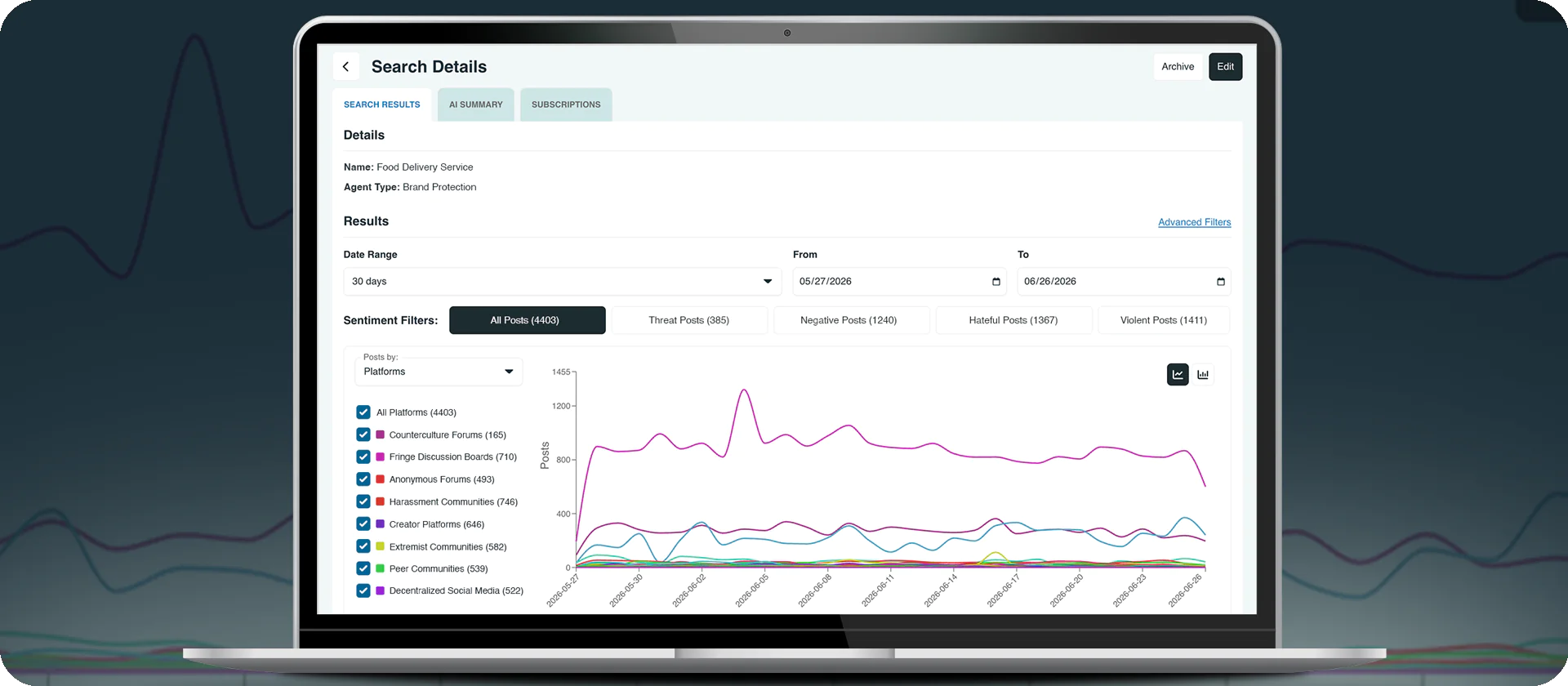Click the Edit button
This screenshot has width=1568, height=686.
pos(1226,67)
